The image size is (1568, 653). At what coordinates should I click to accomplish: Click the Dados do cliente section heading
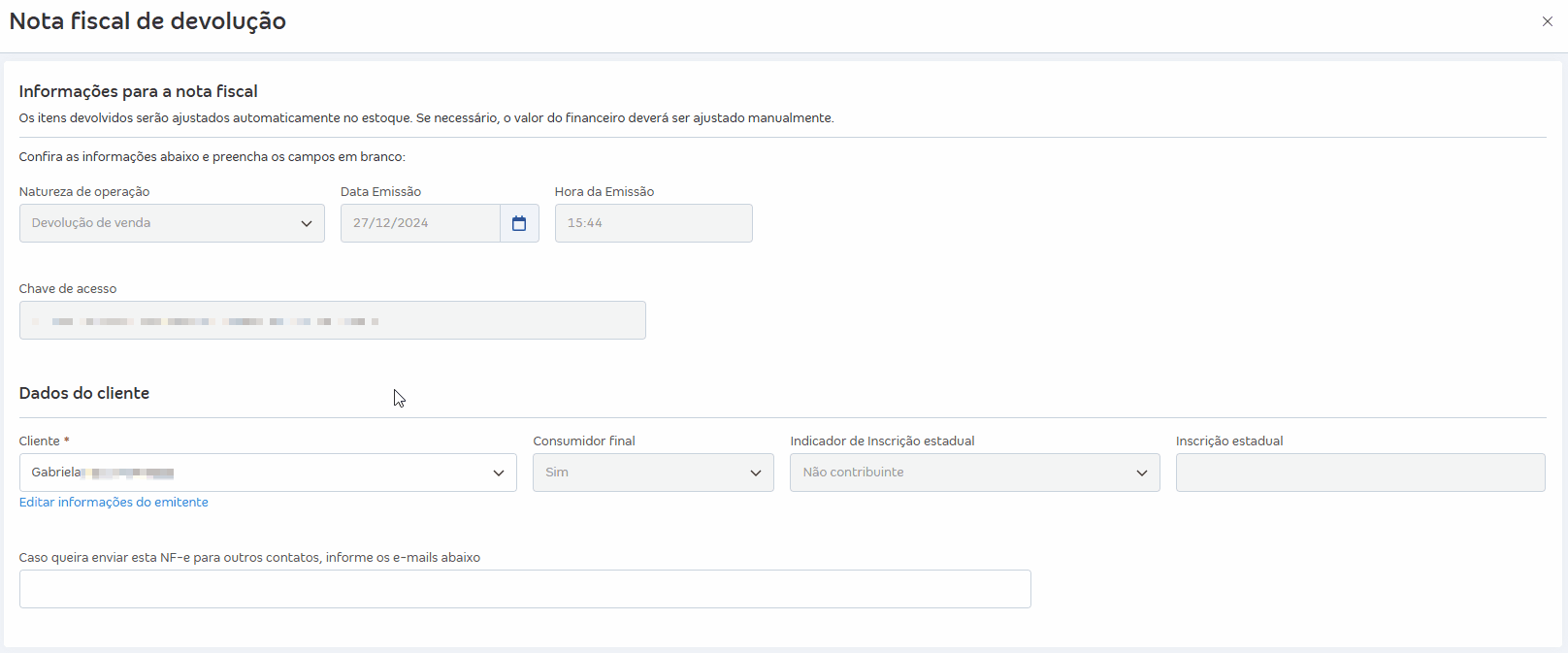pos(84,393)
